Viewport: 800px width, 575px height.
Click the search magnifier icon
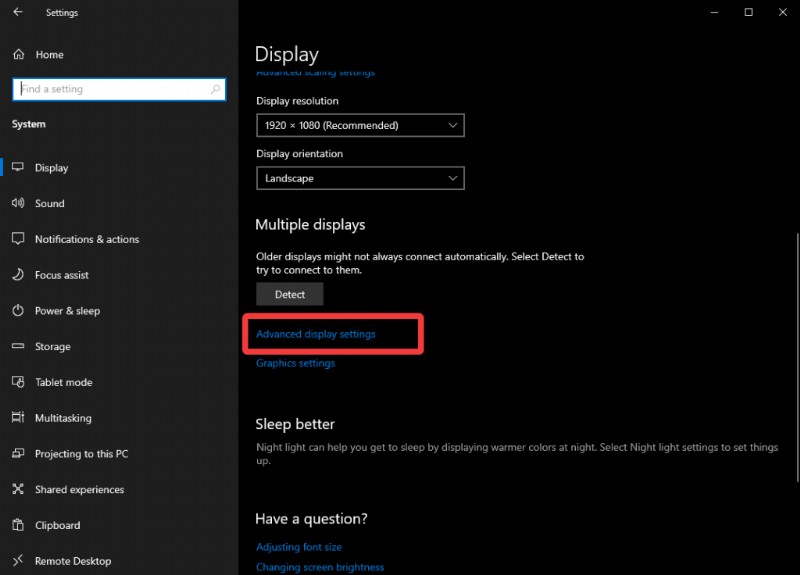click(x=216, y=89)
